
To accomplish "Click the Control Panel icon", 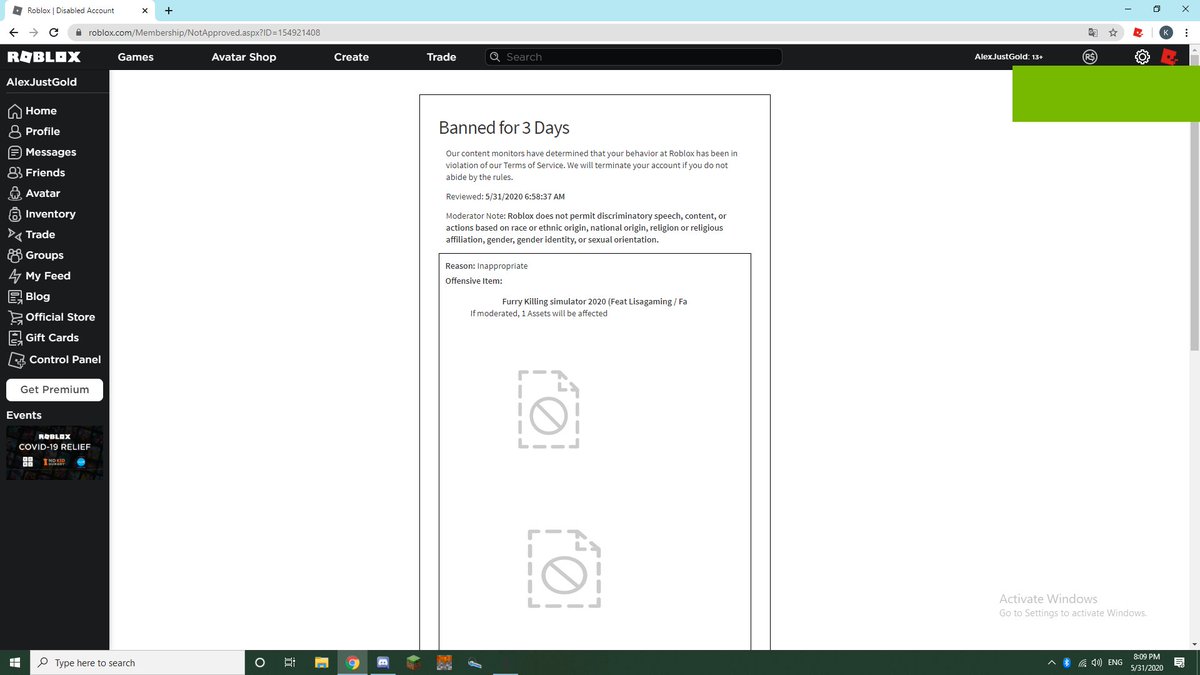I will pyautogui.click(x=15, y=360).
